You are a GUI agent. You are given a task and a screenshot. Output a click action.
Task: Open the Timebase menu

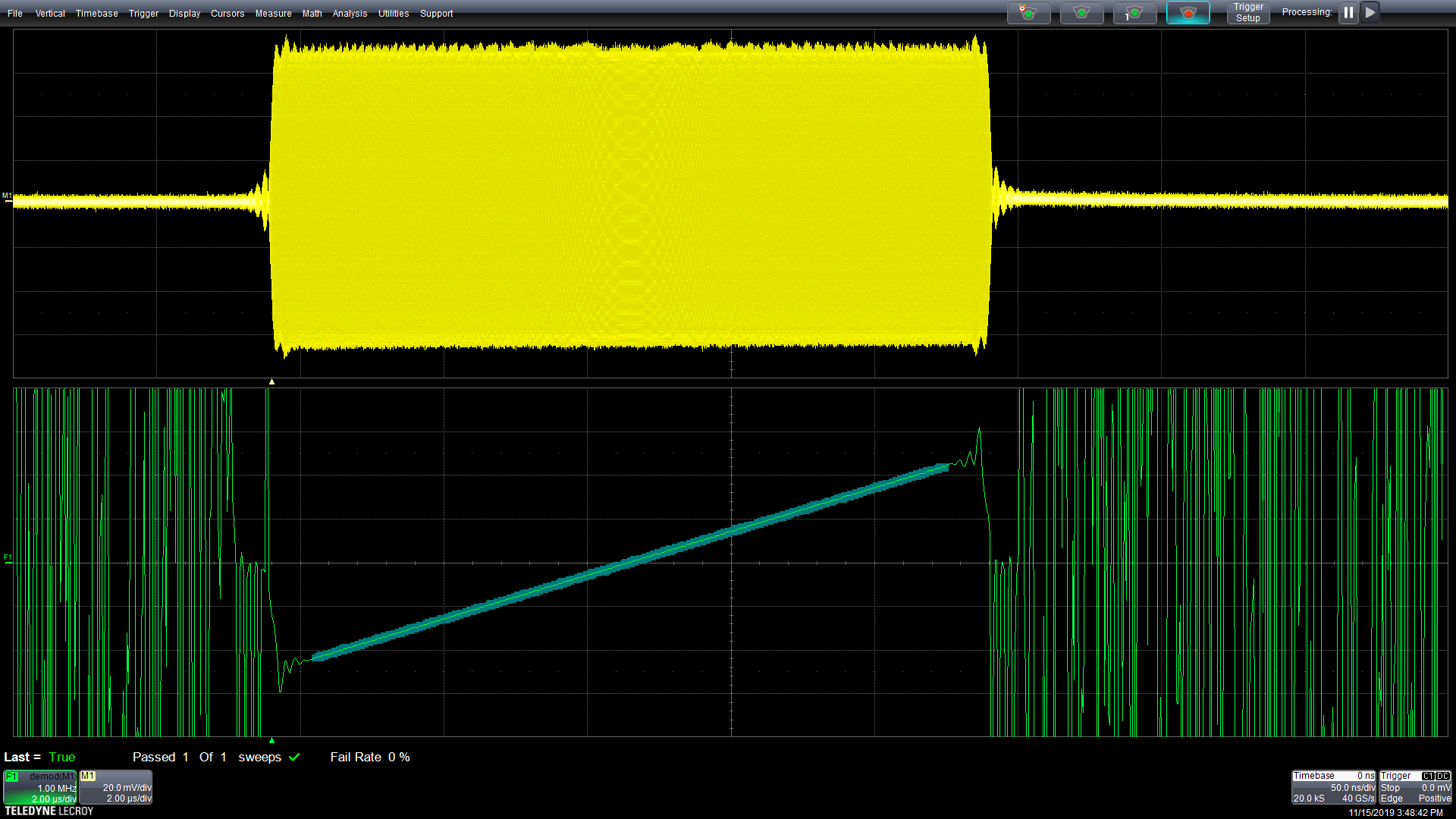pyautogui.click(x=97, y=14)
